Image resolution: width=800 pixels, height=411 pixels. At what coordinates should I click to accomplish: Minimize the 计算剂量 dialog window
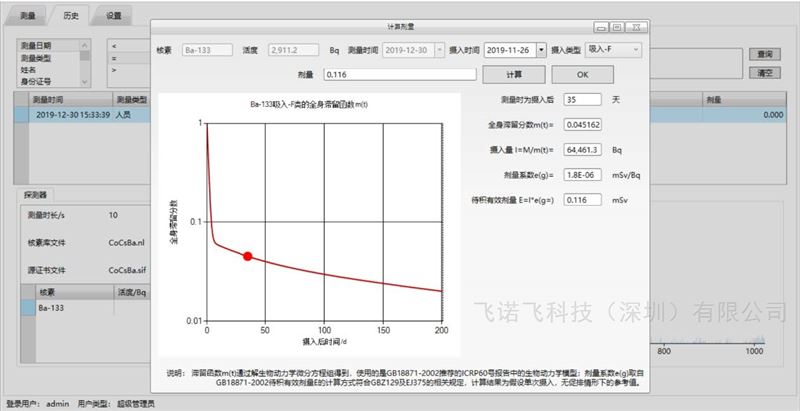600,27
